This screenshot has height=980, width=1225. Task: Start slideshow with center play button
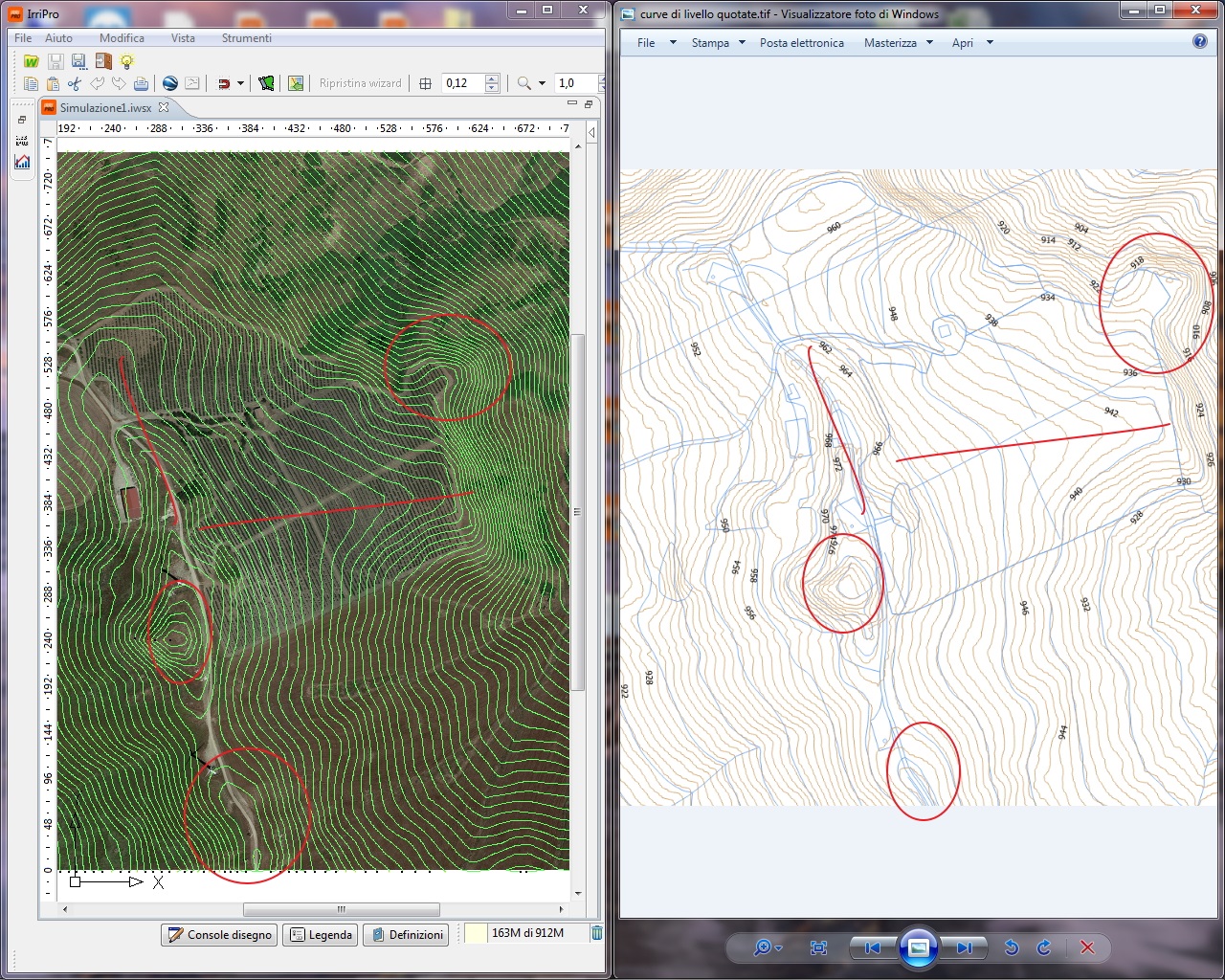point(918,947)
